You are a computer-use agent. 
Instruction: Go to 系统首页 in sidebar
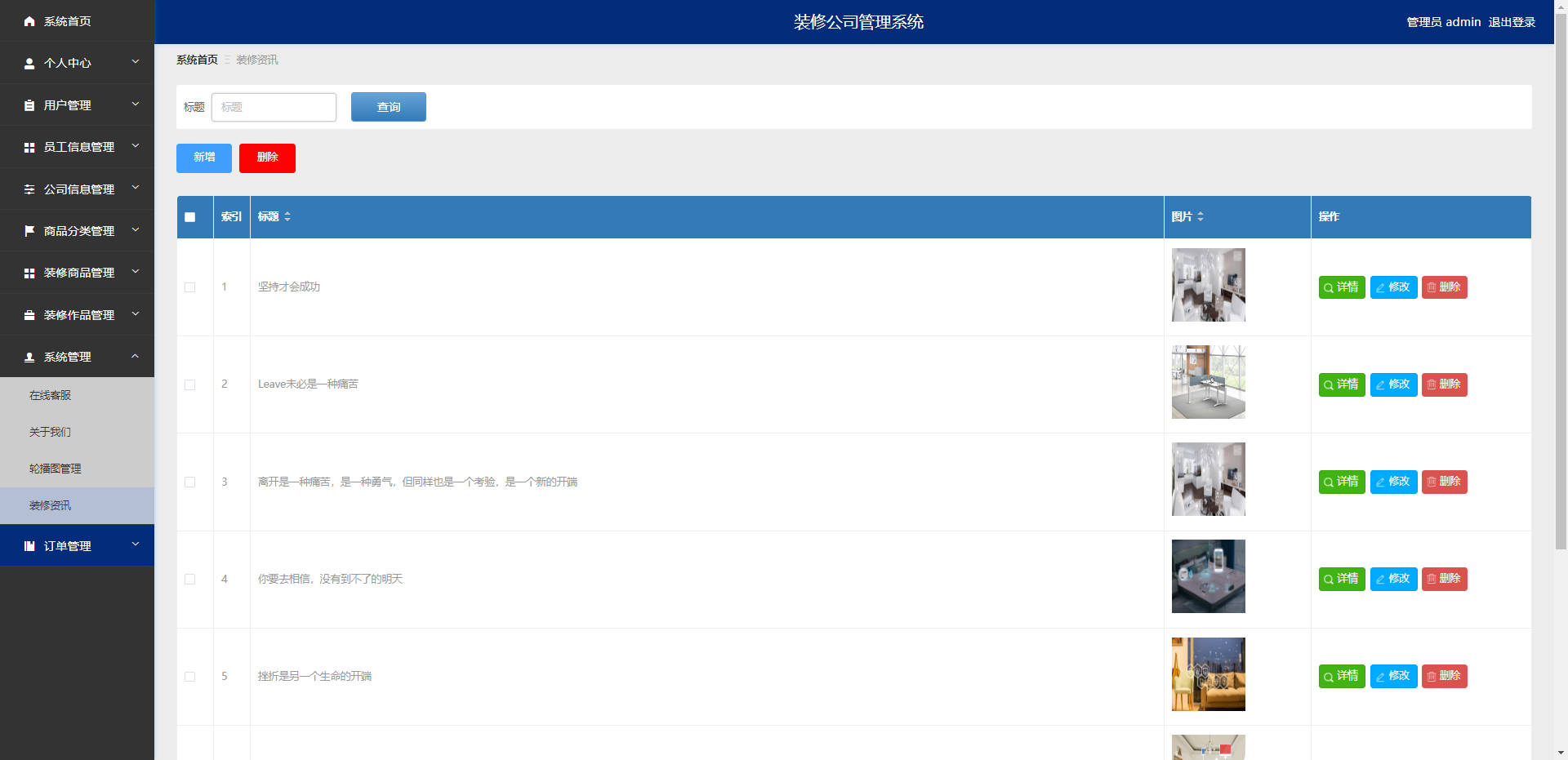(77, 21)
